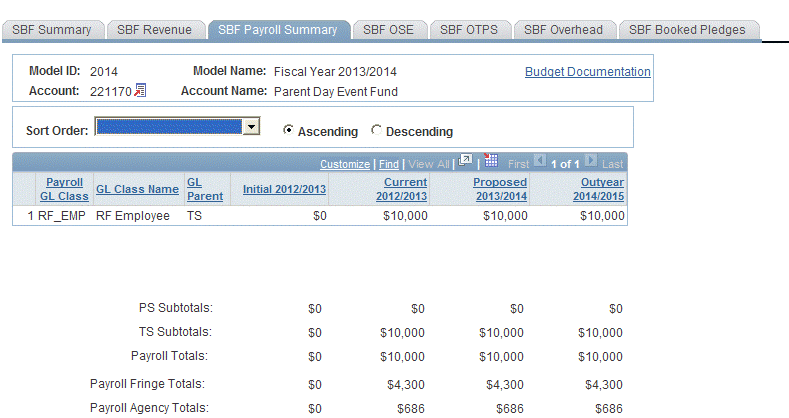
Task: Open the Budget Documentation link
Action: pos(587,72)
